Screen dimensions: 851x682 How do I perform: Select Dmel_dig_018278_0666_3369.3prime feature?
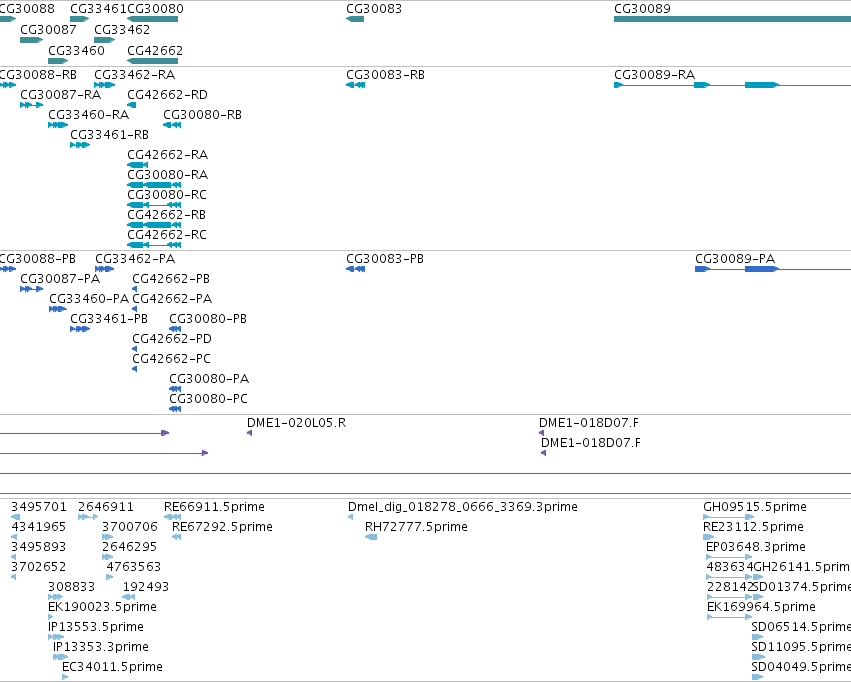click(351, 517)
